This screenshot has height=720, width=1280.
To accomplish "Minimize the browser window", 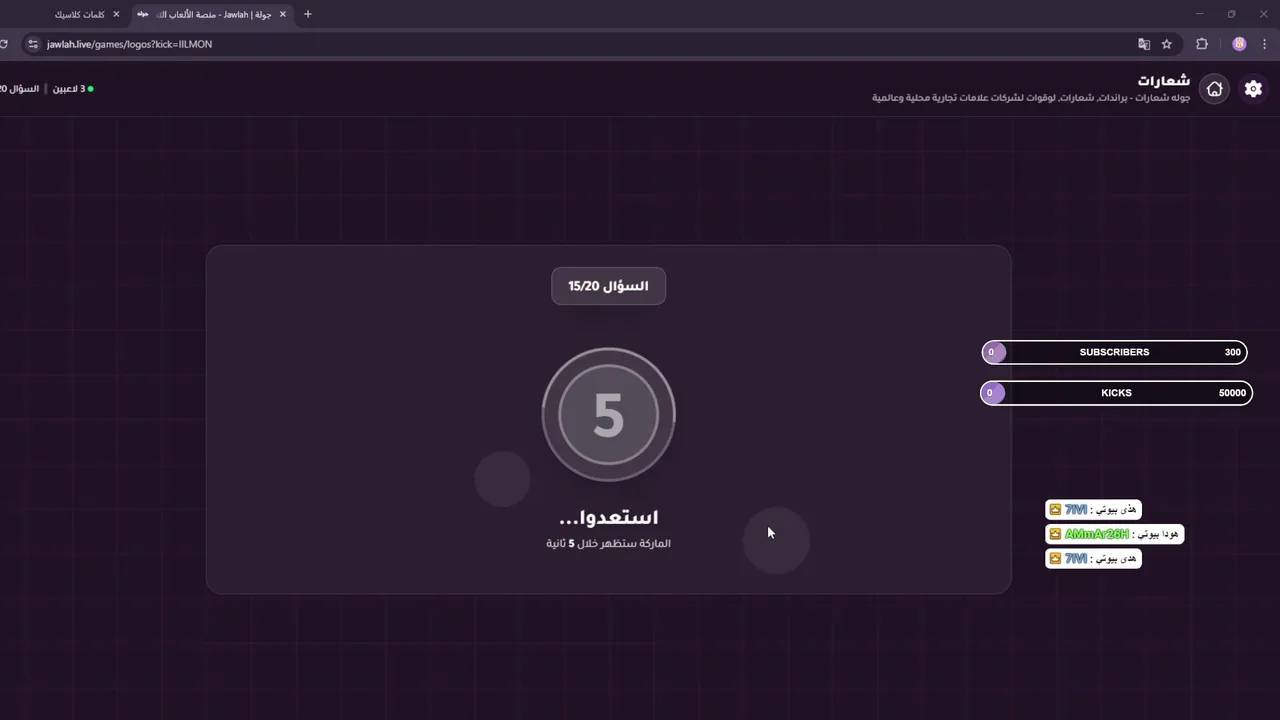I will [1200, 14].
